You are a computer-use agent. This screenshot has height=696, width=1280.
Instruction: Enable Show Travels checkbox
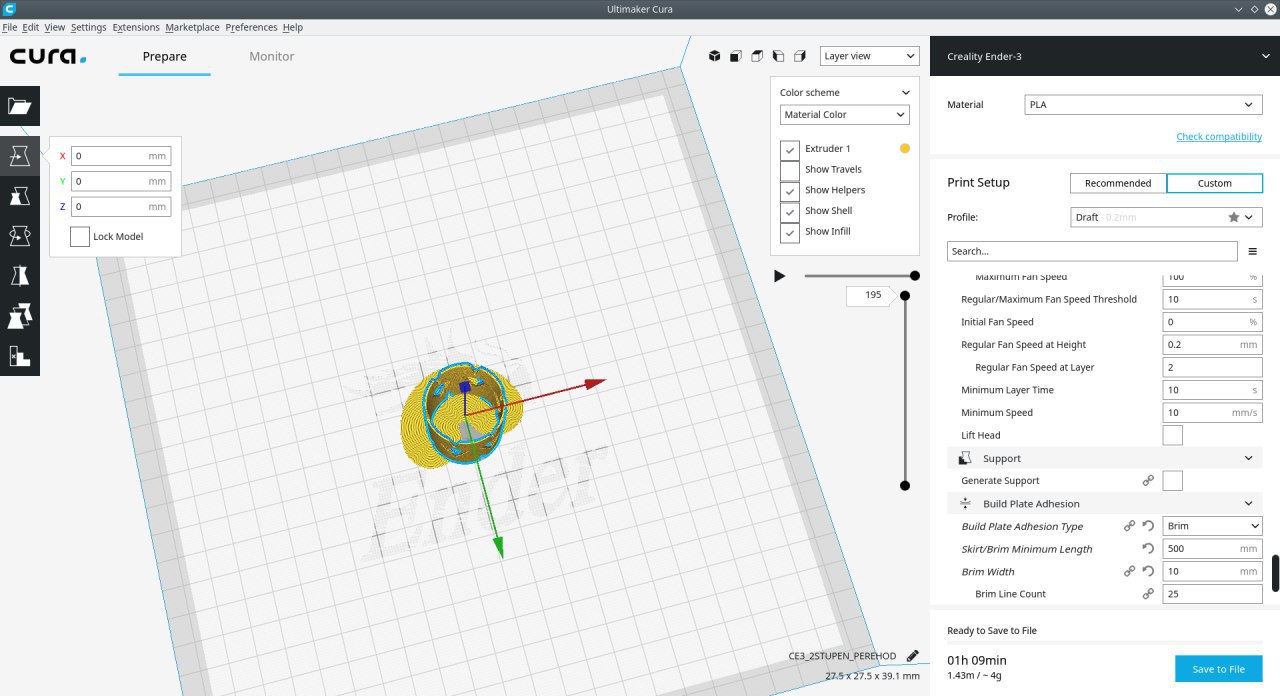[x=790, y=170]
